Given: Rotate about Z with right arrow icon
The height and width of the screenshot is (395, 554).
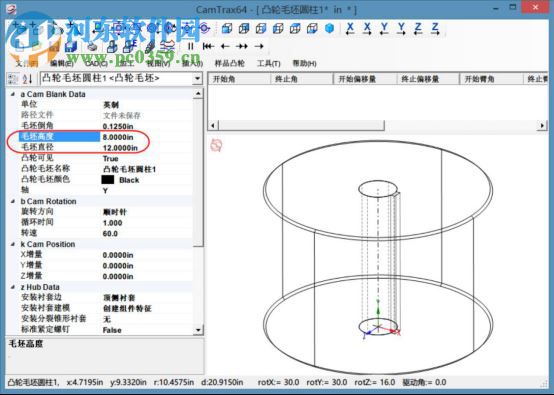Looking at the screenshot, I should click(x=435, y=29).
